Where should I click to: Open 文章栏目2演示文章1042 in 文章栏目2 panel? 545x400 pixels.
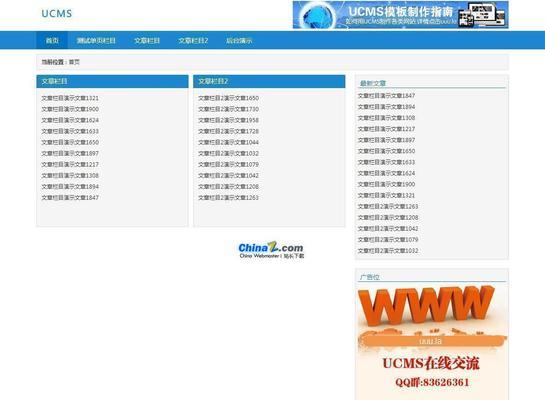click(x=228, y=175)
